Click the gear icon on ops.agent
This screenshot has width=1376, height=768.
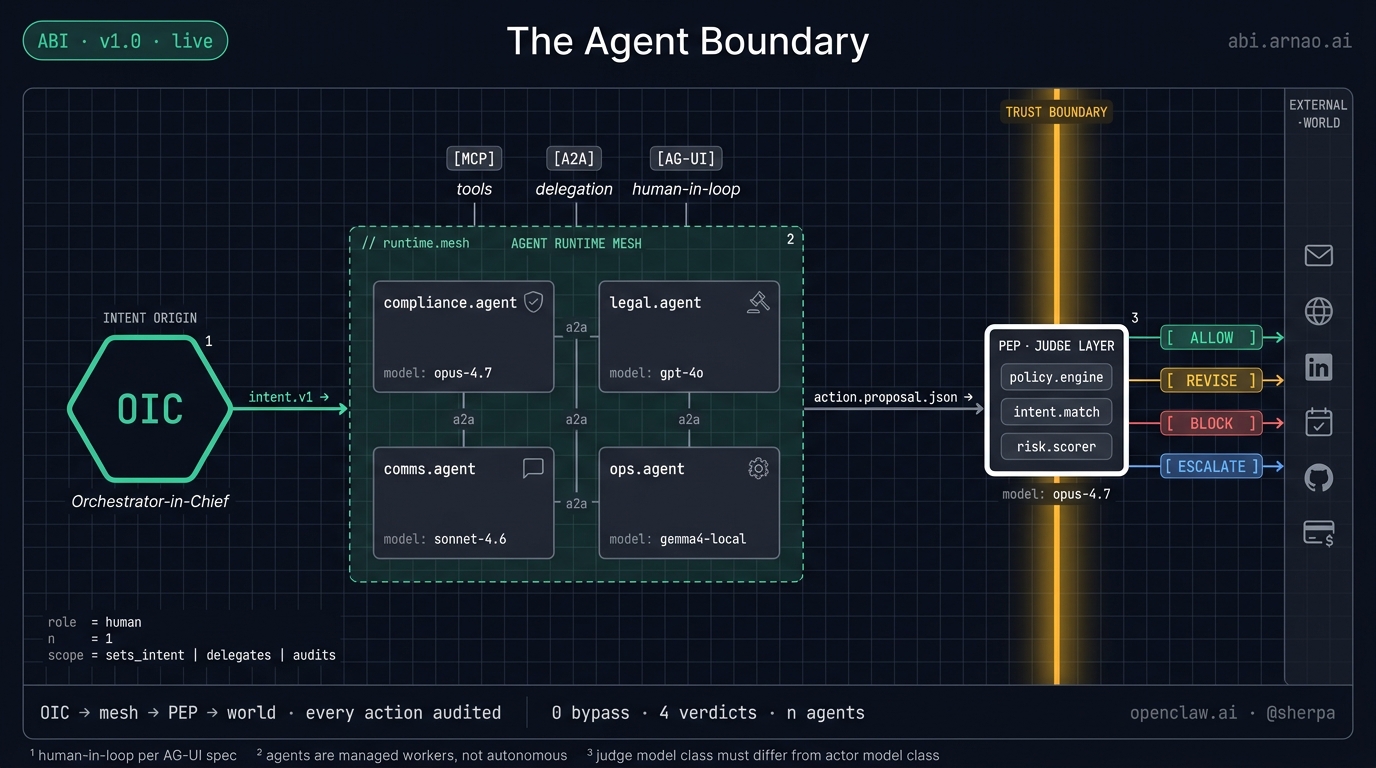point(758,468)
